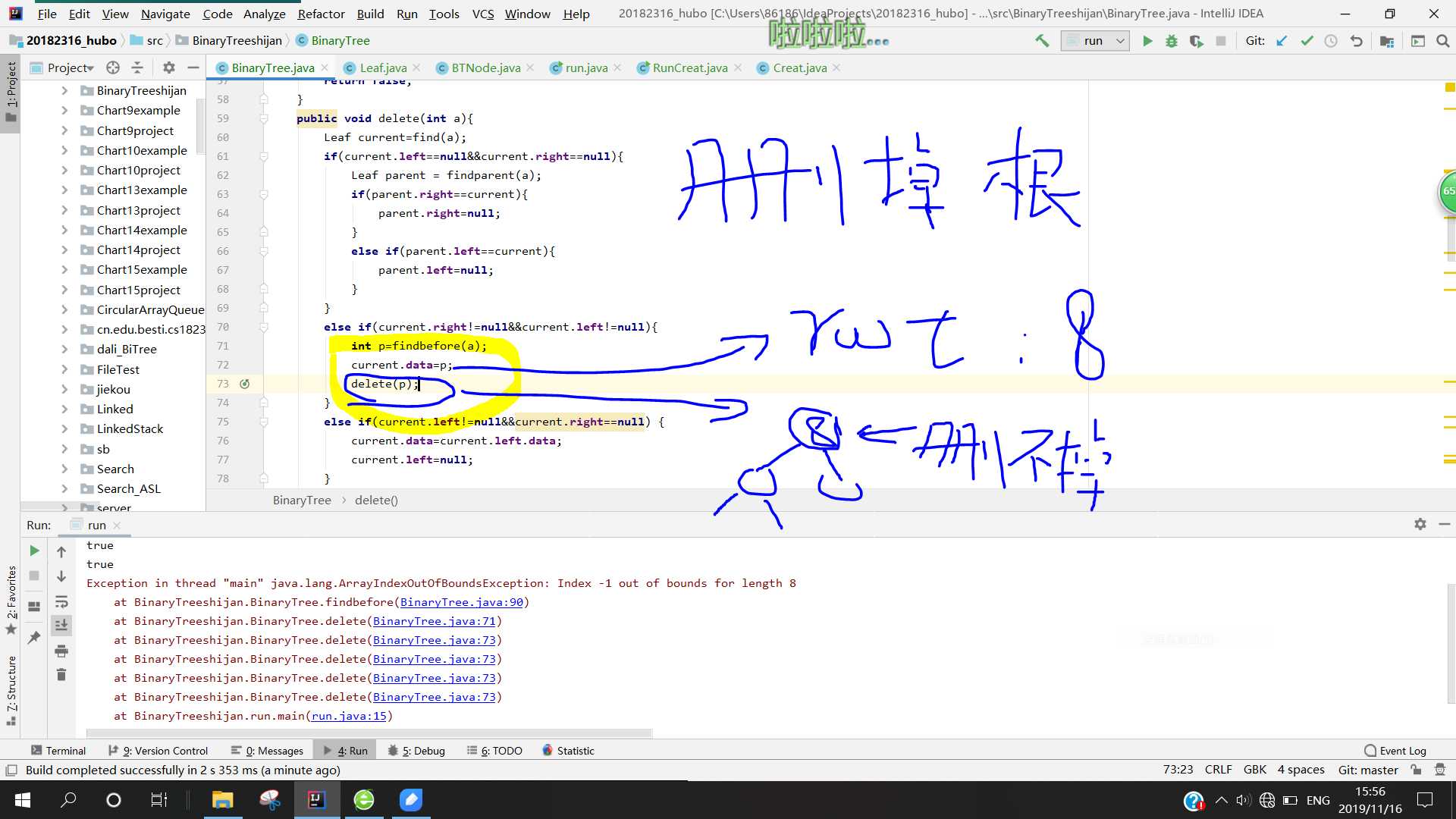1456x819 pixels.
Task: Close the Creat.java tab
Action: point(836,67)
